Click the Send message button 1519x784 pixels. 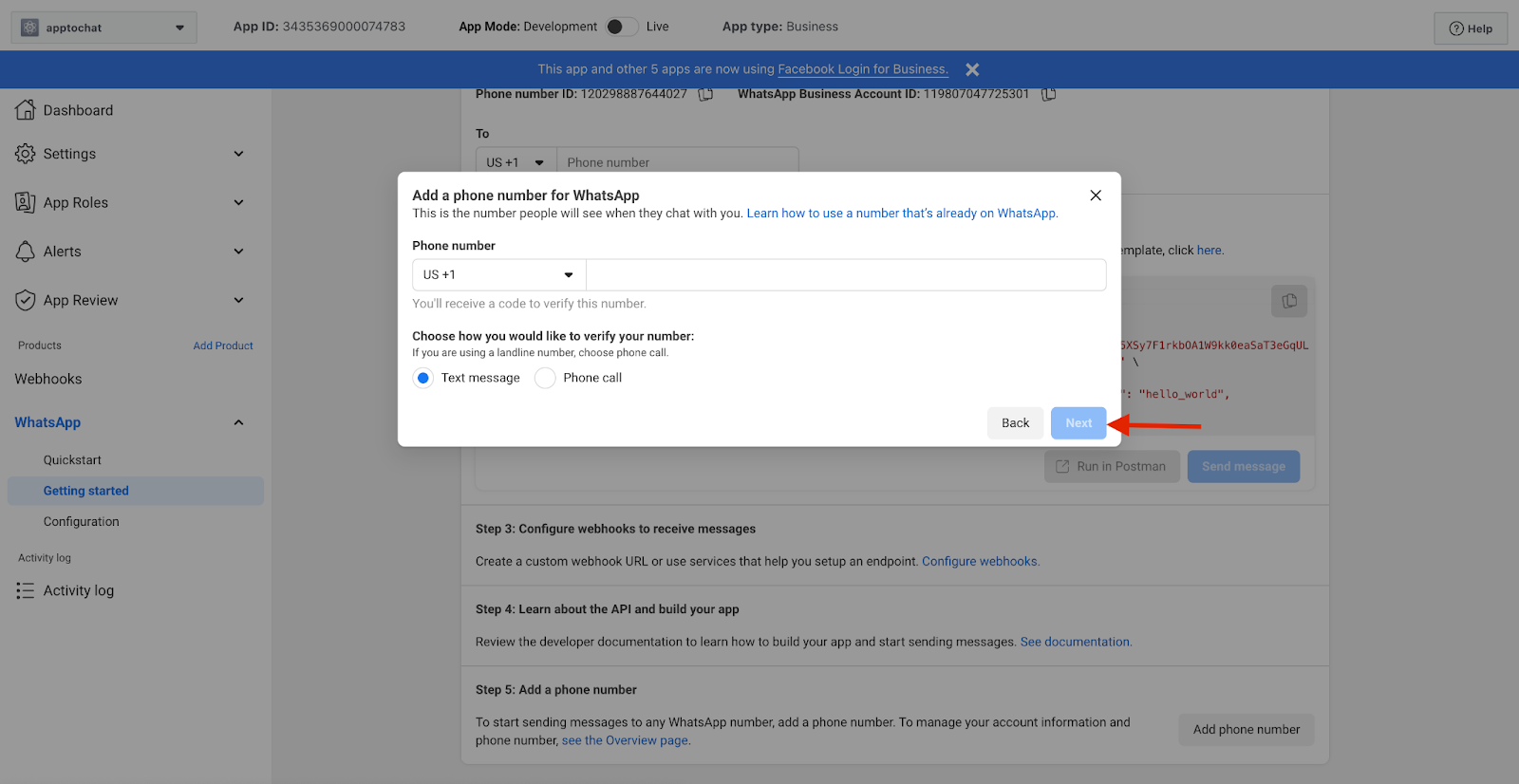(1244, 466)
